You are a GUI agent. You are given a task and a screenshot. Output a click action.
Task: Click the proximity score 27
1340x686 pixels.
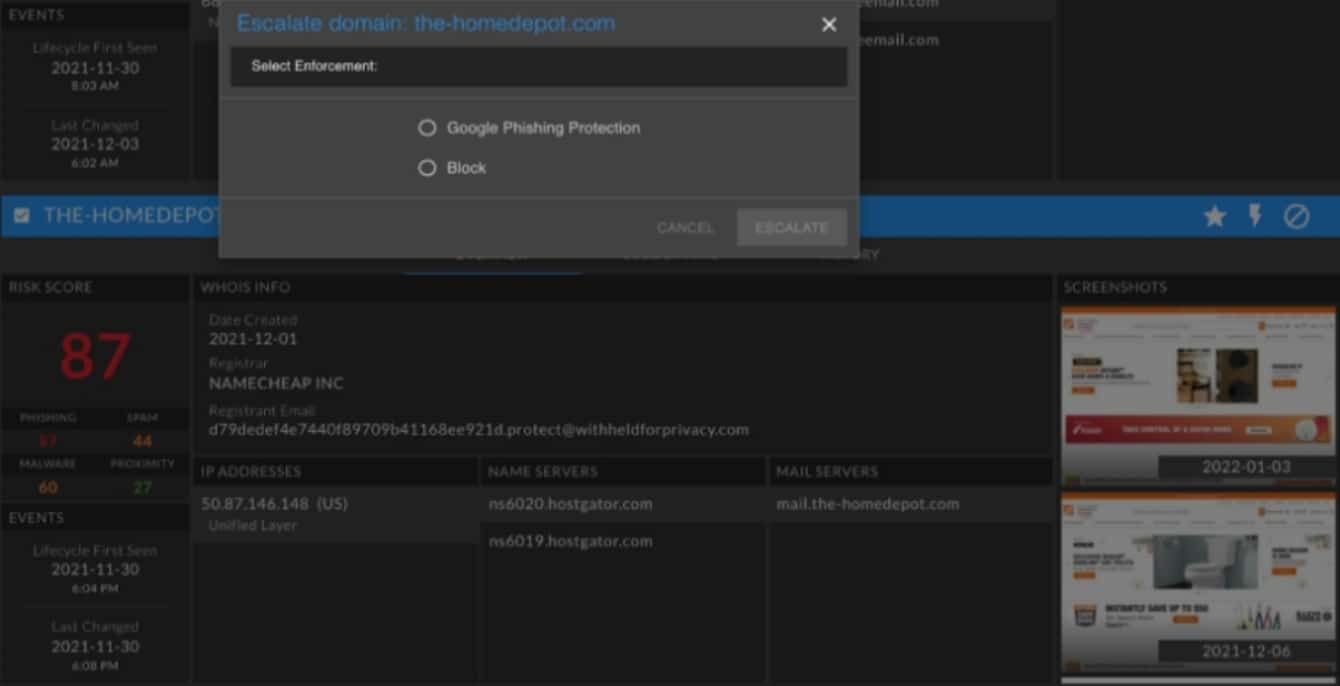pos(142,487)
